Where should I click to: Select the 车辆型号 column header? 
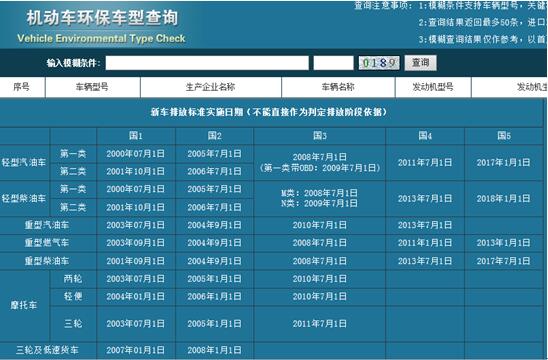(92, 87)
